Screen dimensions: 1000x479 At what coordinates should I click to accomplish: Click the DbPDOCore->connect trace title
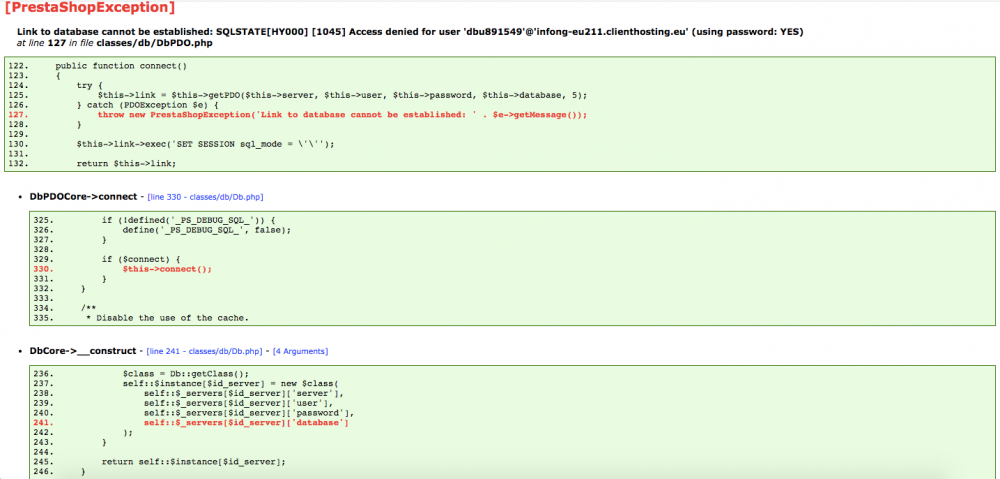[83, 197]
